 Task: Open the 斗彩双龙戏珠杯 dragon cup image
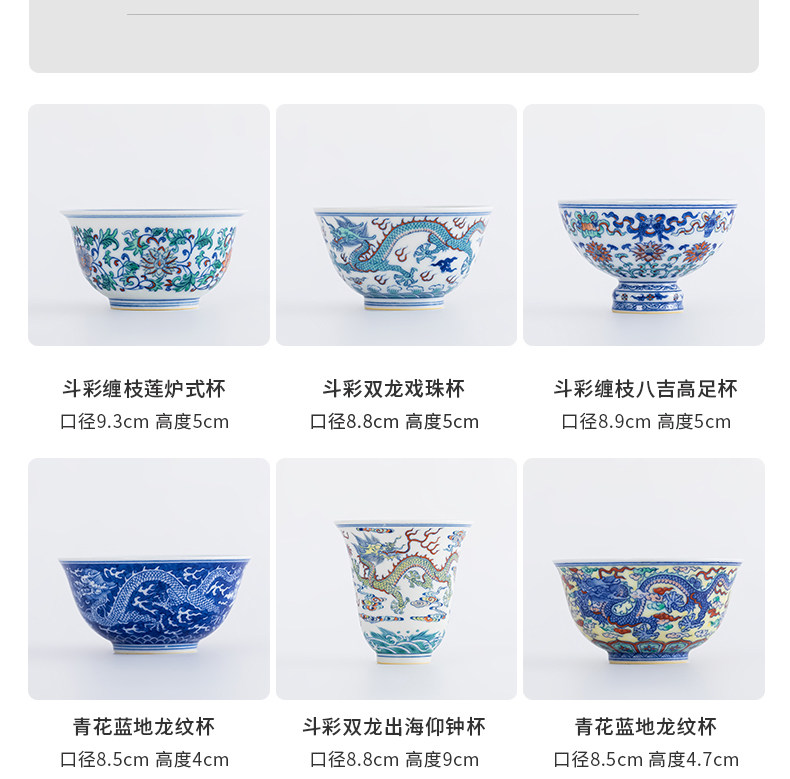397,225
